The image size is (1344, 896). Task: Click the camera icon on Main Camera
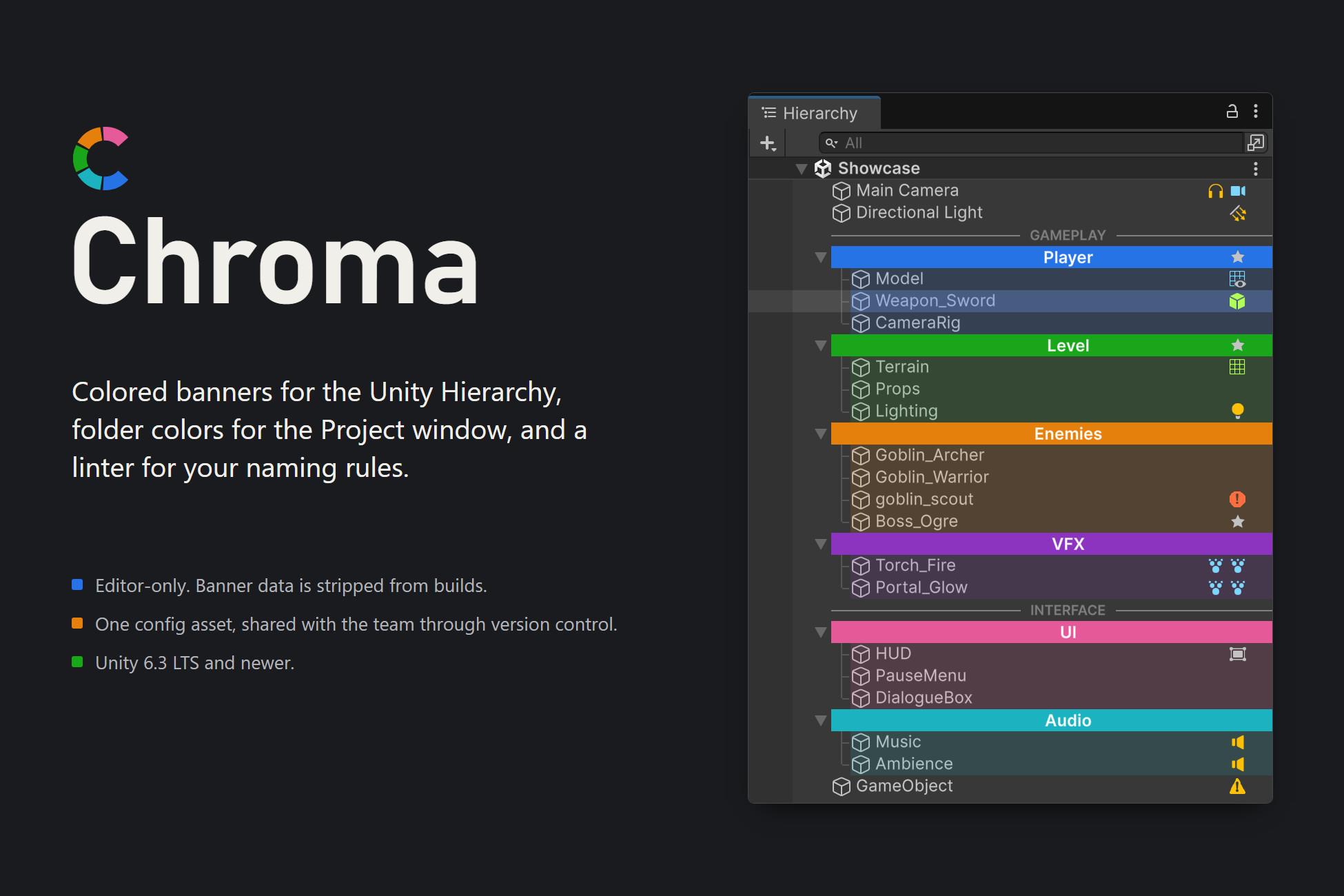pos(1238,191)
